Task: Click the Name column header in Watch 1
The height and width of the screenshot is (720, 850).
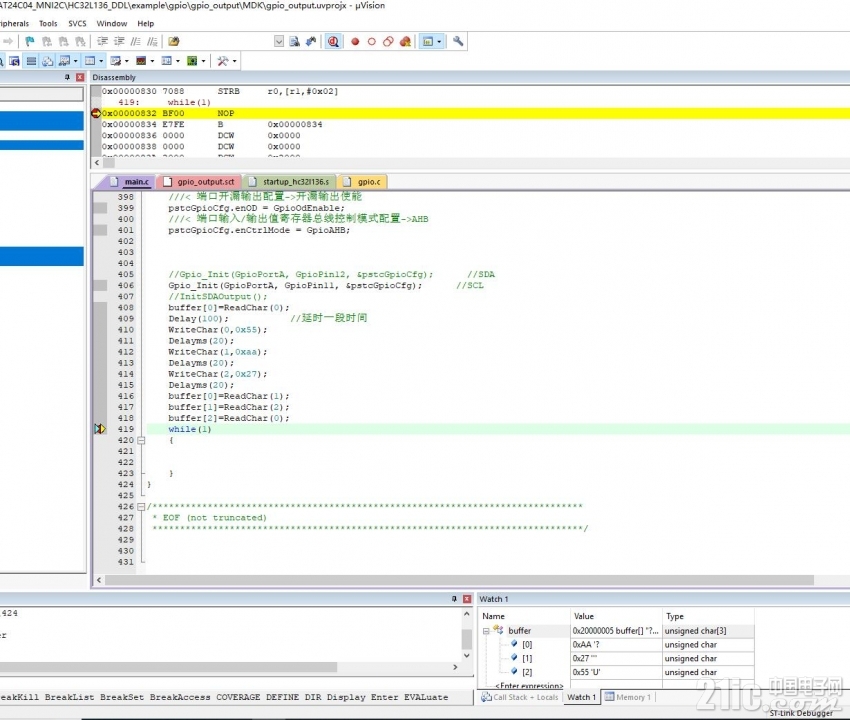Action: [x=525, y=616]
